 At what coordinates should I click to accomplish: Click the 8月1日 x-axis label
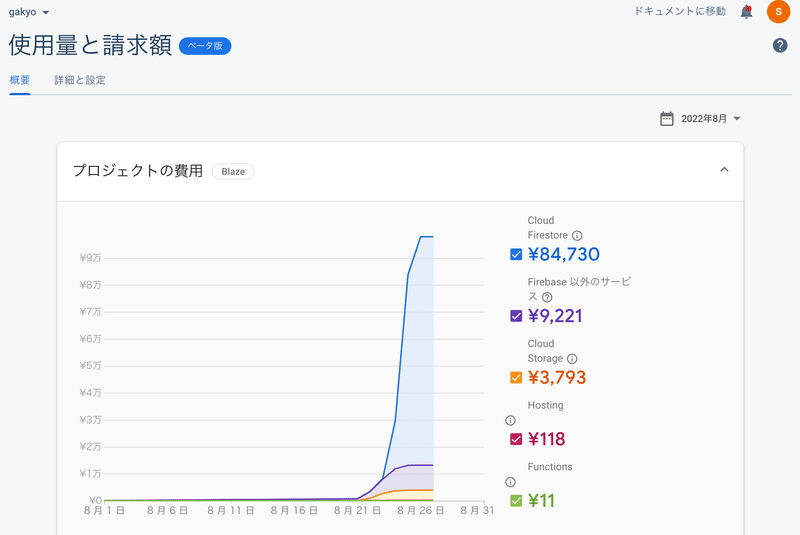click(104, 511)
